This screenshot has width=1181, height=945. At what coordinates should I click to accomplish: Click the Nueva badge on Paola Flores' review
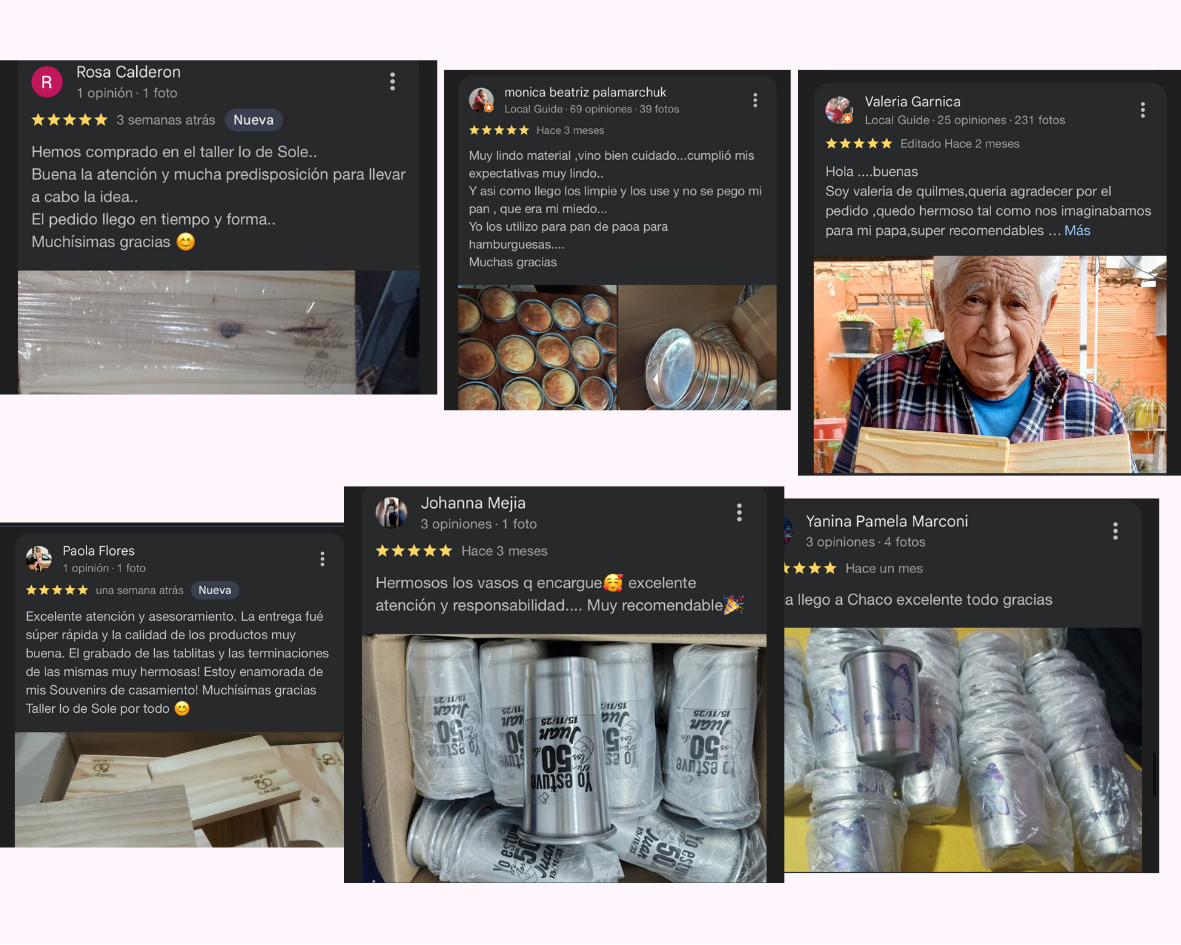point(215,590)
